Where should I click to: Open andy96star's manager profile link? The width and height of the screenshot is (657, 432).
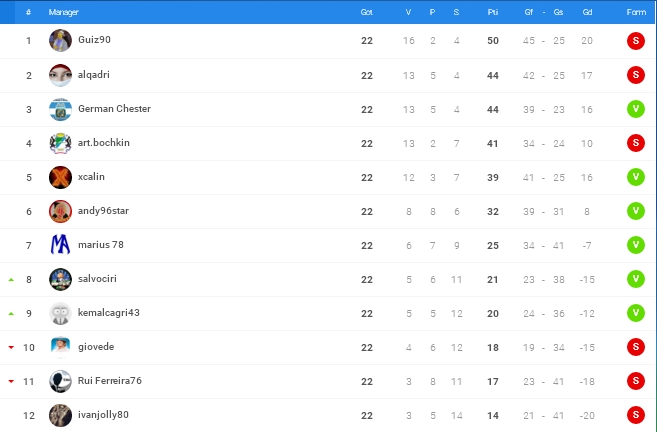[103, 211]
